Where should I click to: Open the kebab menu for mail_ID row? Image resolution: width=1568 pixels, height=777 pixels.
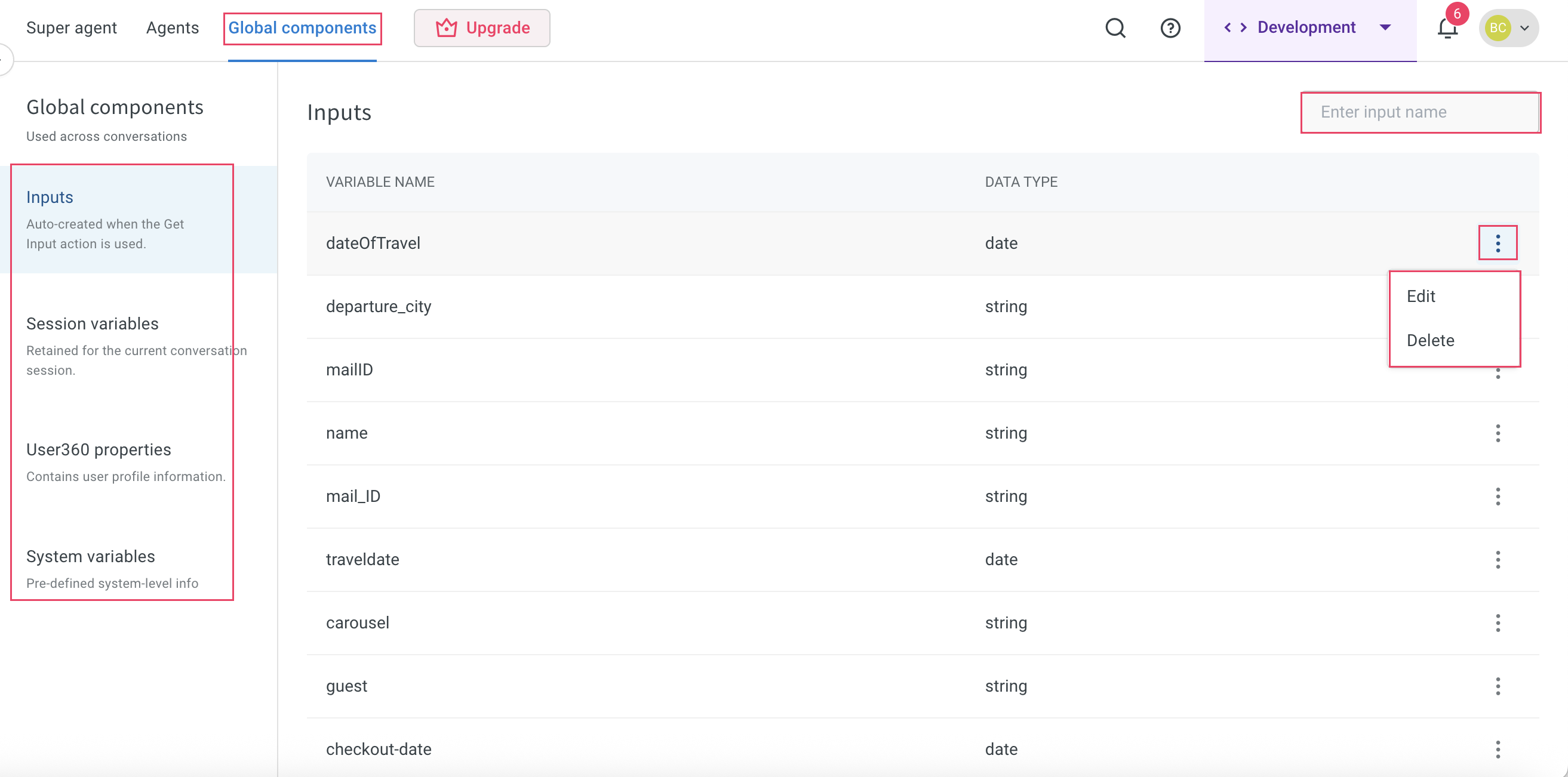point(1498,497)
